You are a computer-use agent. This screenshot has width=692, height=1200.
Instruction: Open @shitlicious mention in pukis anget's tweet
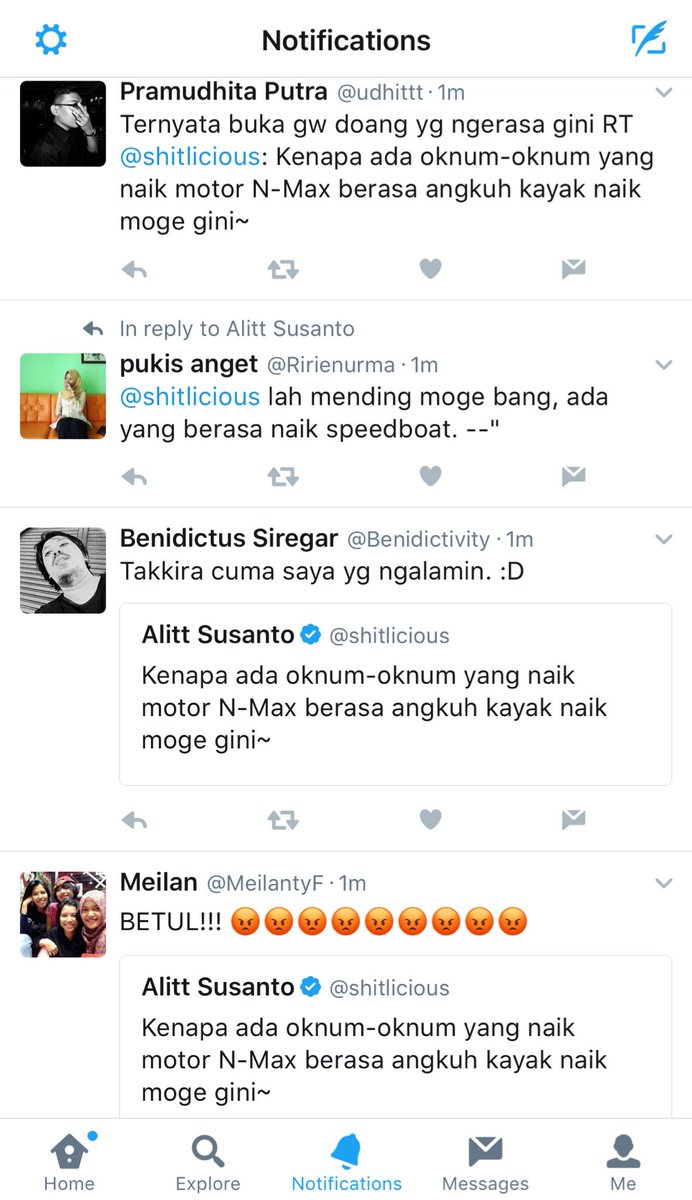coord(190,397)
